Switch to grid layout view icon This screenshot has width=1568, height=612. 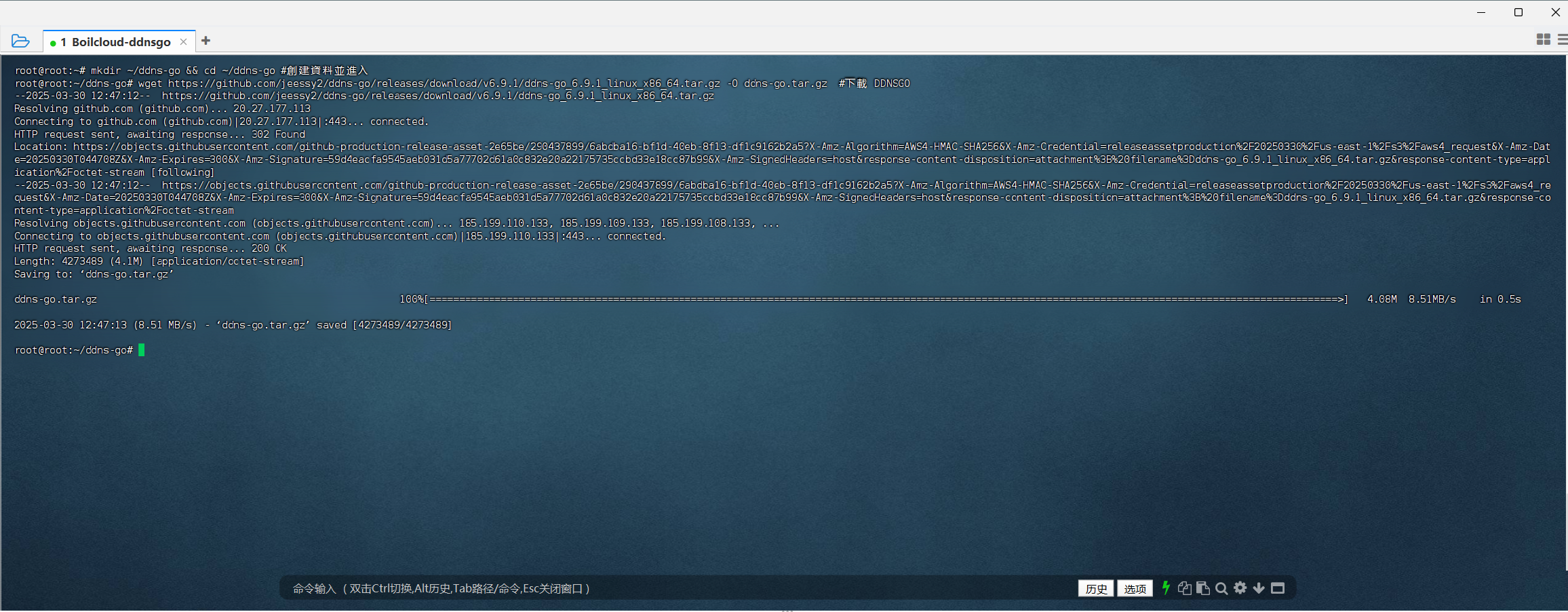(x=1544, y=40)
